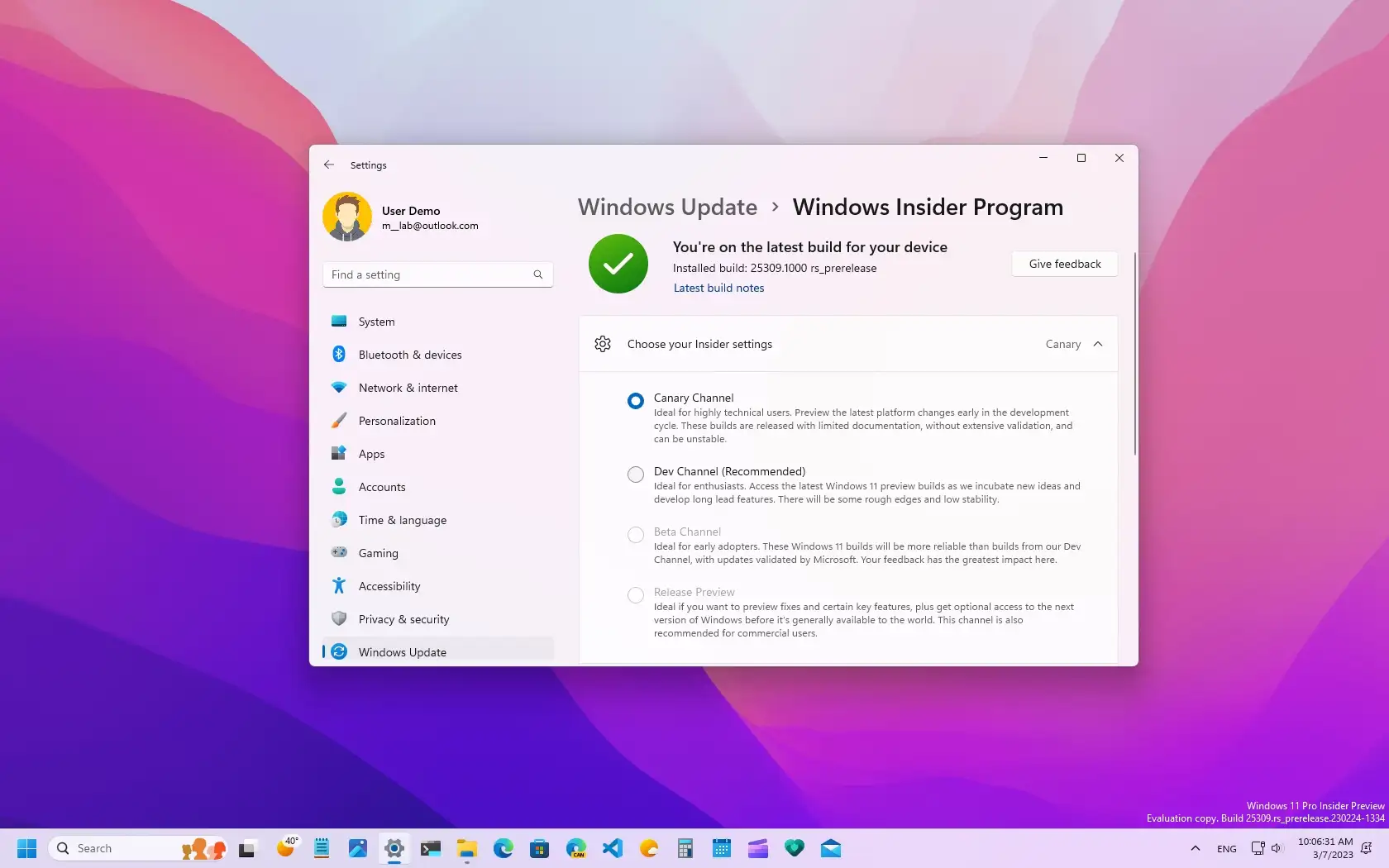
Task: Open Clipchamp from the taskbar
Action: pyautogui.click(x=758, y=848)
